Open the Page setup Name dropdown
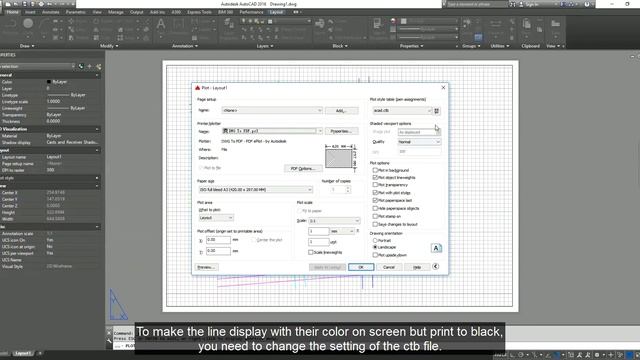This screenshot has height=360, width=640. click(x=272, y=110)
